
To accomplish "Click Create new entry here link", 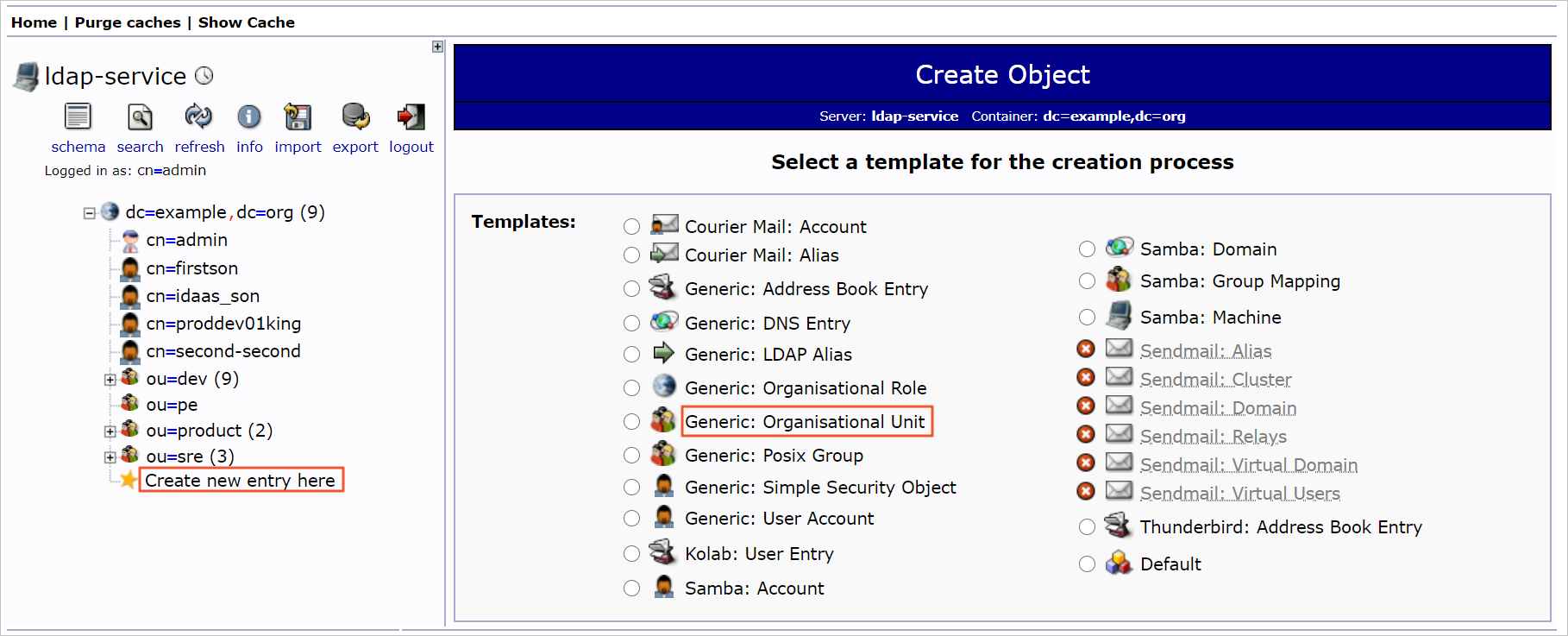I will [x=240, y=481].
